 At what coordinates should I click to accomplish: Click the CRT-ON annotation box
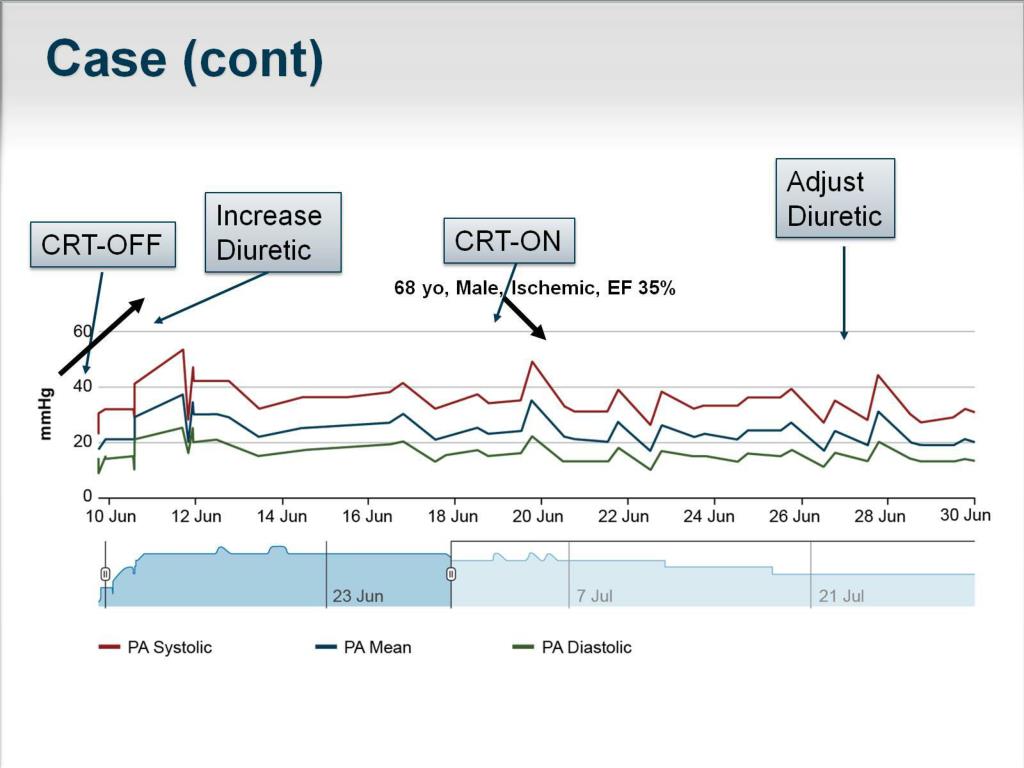[x=509, y=241]
